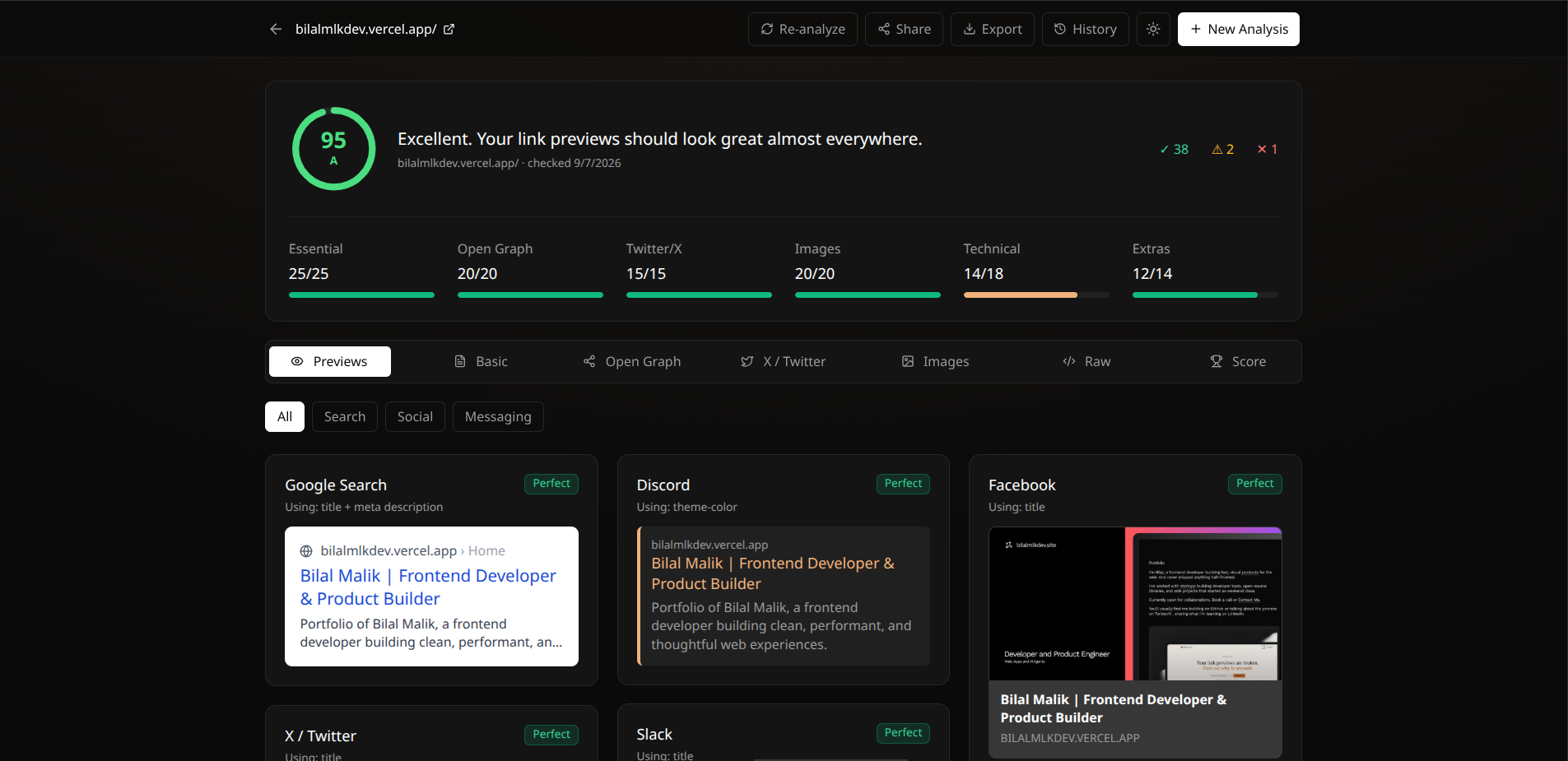Click the 38 passed checks count
This screenshot has height=761, width=1568.
coord(1174,150)
